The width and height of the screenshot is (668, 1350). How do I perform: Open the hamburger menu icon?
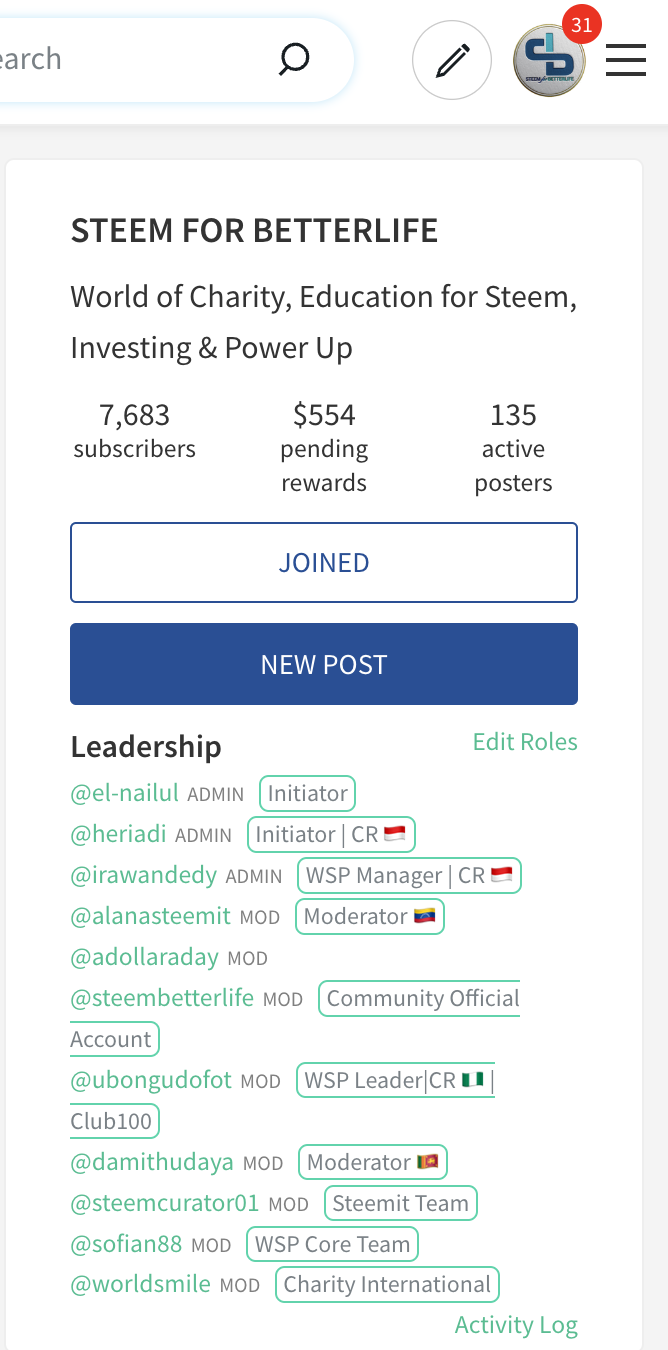point(626,62)
